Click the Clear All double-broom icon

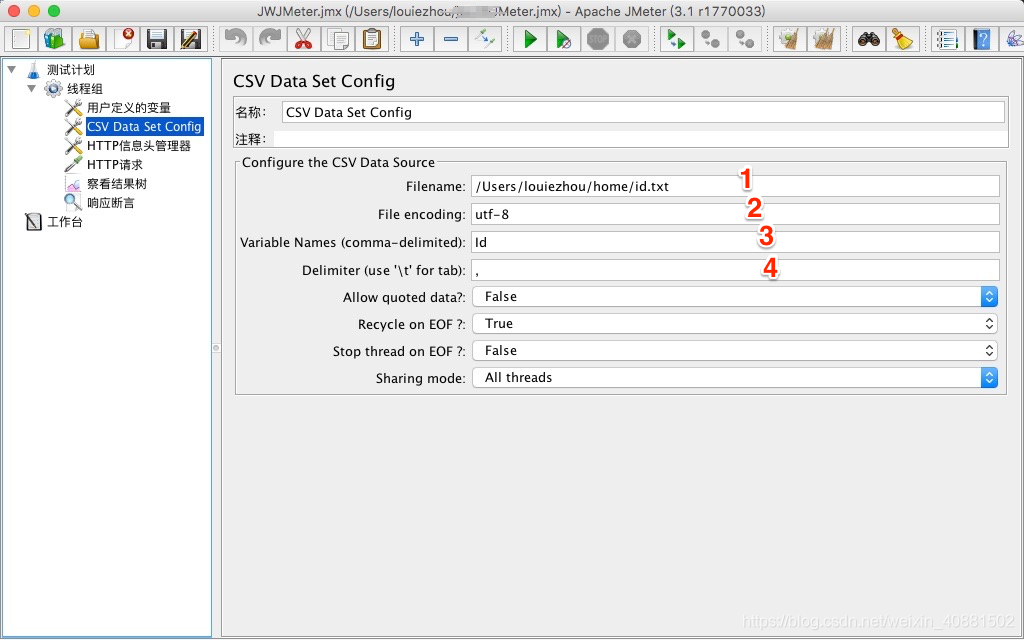[824, 39]
